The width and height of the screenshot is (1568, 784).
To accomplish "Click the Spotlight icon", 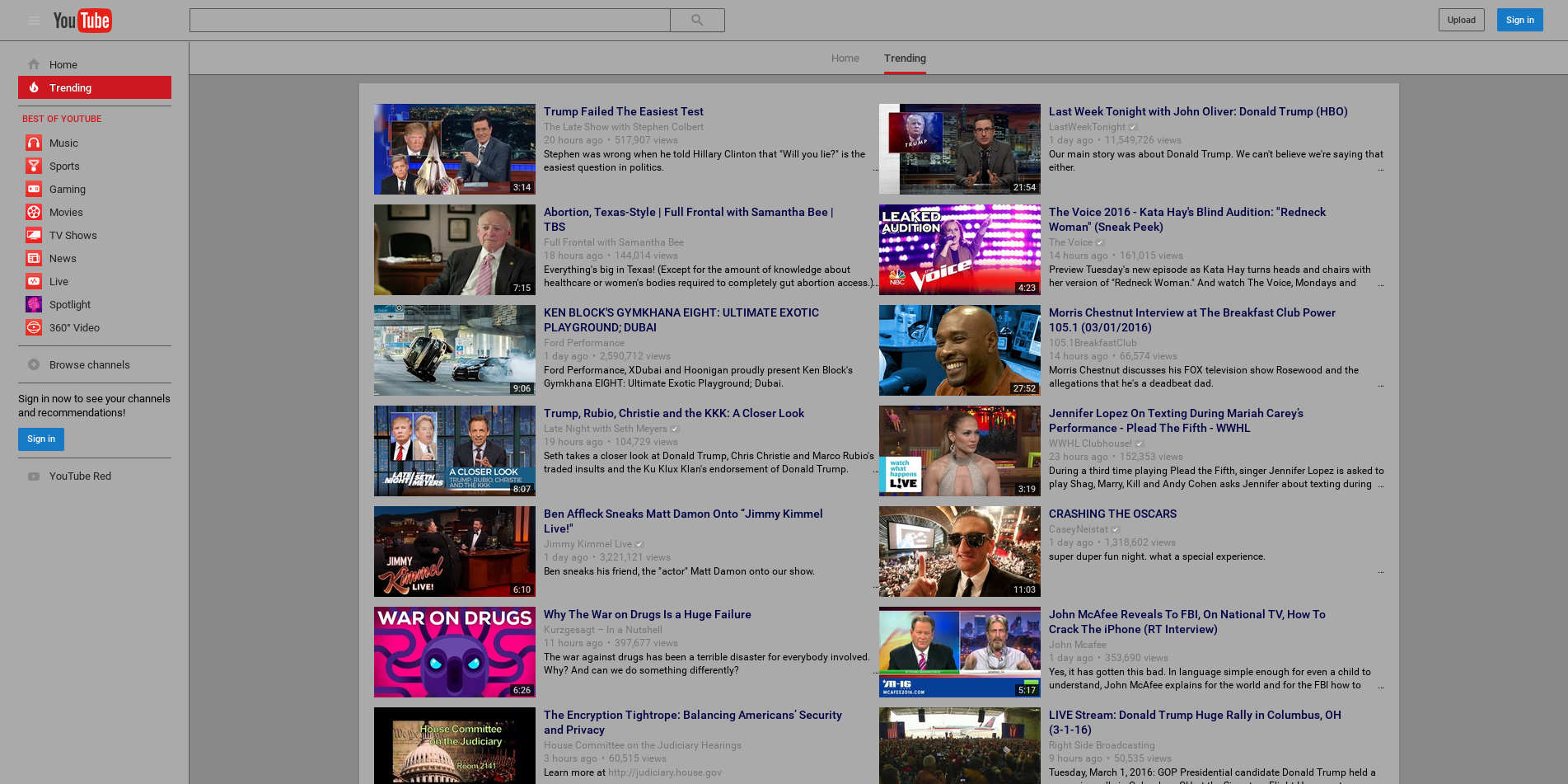I will pyautogui.click(x=34, y=304).
